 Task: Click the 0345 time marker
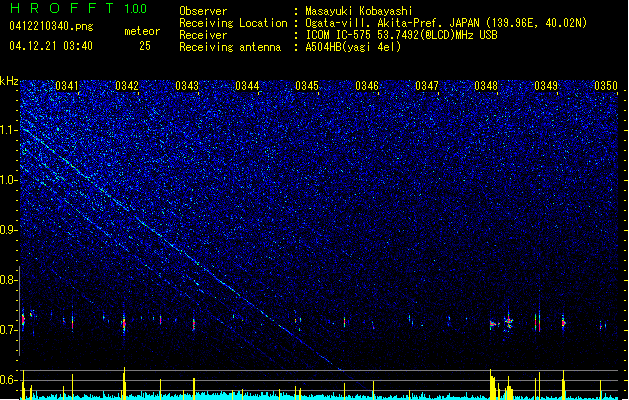tap(307, 86)
